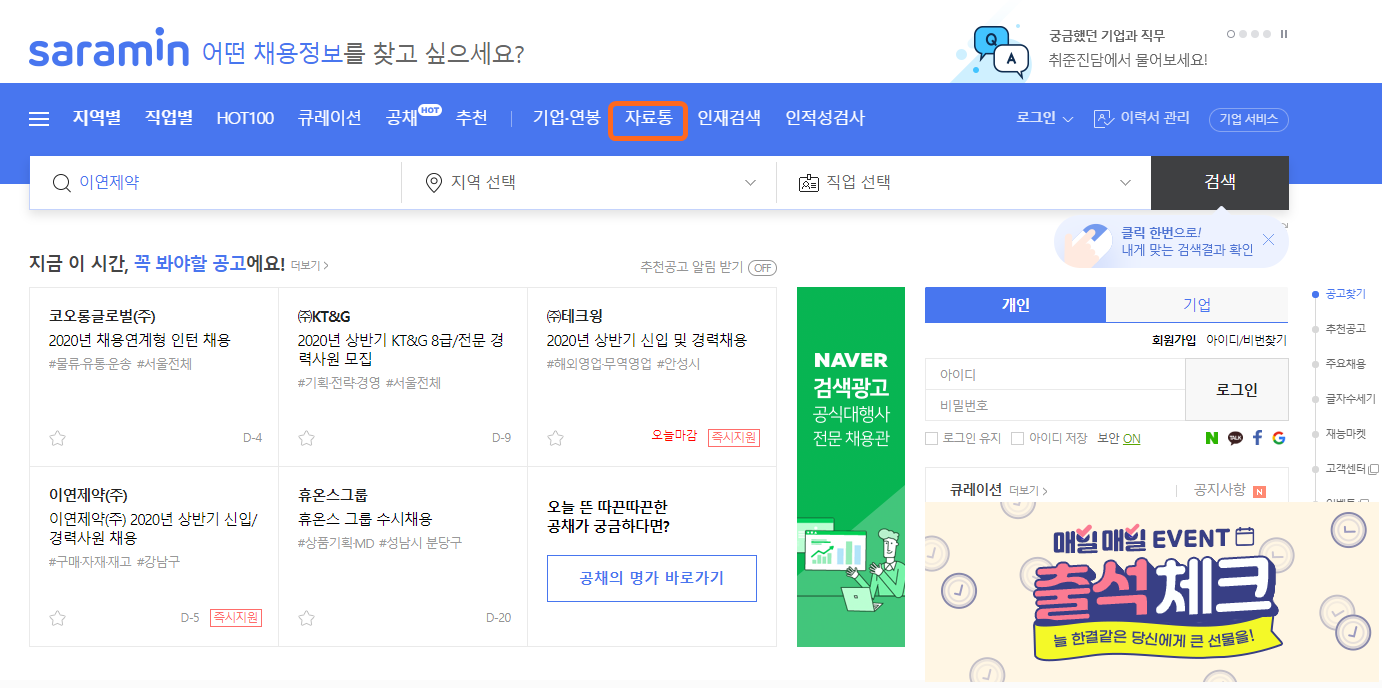Screen dimensions: 1382x688
Task: Click 즉시지원 on 테크윙 posting
Action: [734, 437]
